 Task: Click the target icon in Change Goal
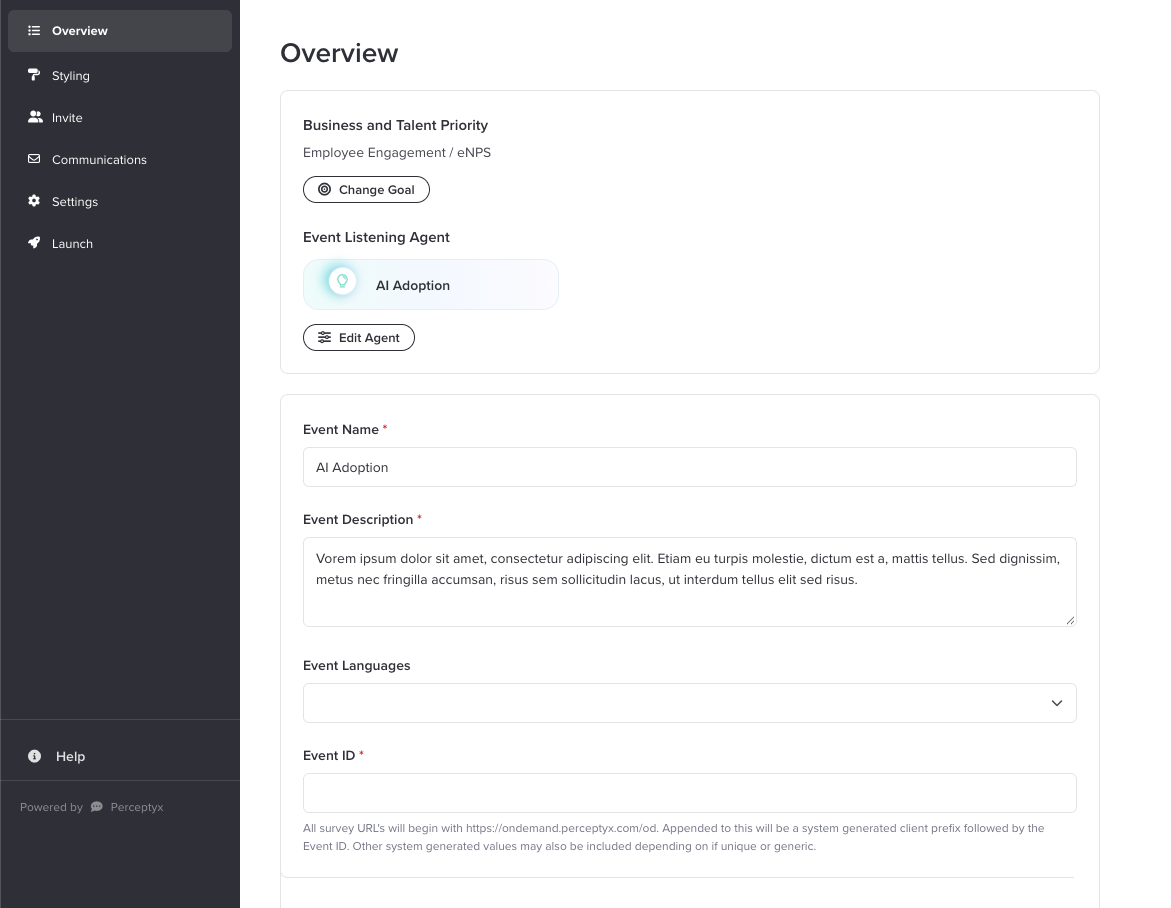324,190
